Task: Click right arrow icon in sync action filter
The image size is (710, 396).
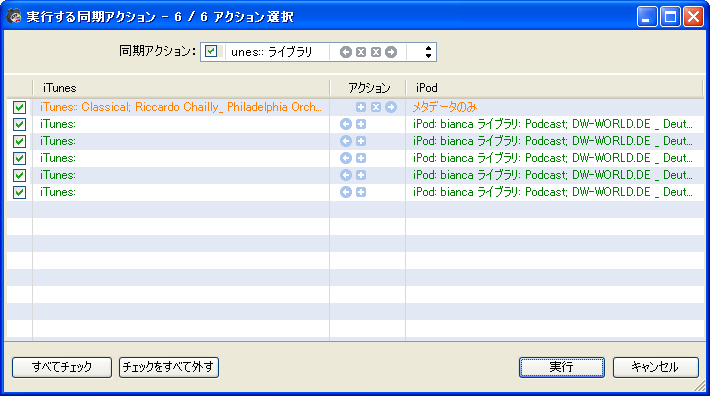Action: point(391,52)
